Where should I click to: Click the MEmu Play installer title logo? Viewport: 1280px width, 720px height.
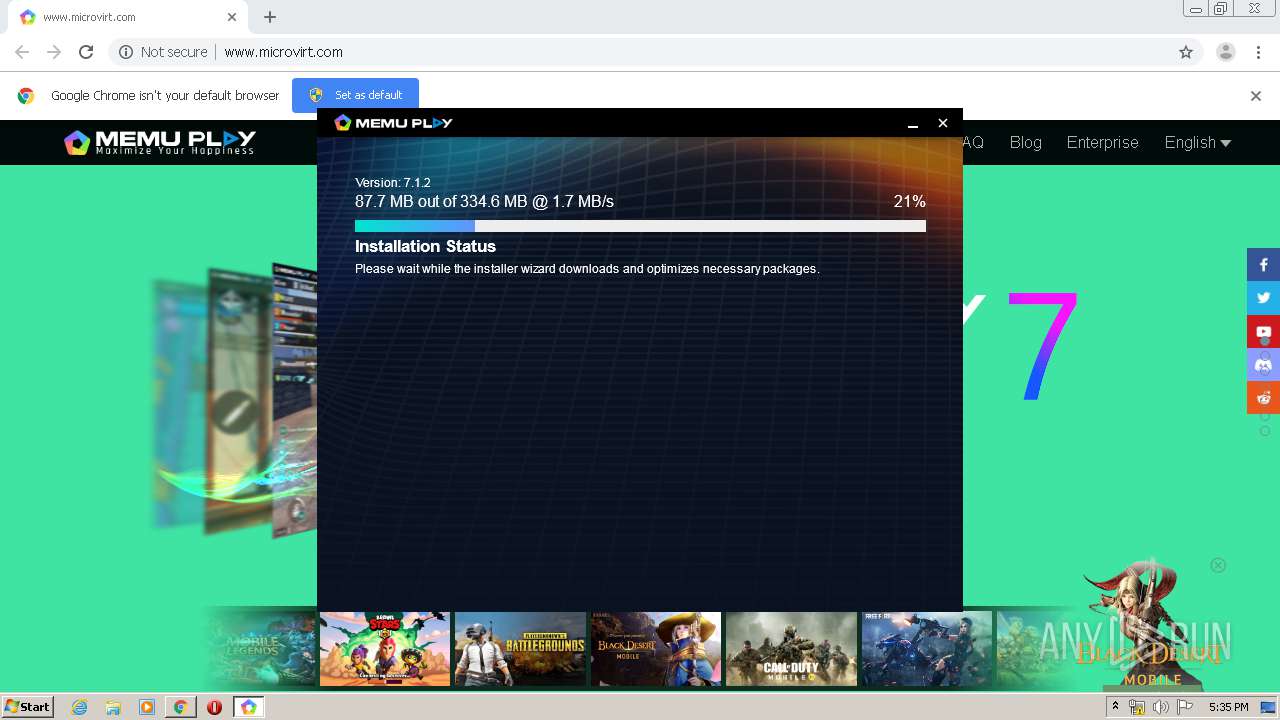[x=393, y=122]
